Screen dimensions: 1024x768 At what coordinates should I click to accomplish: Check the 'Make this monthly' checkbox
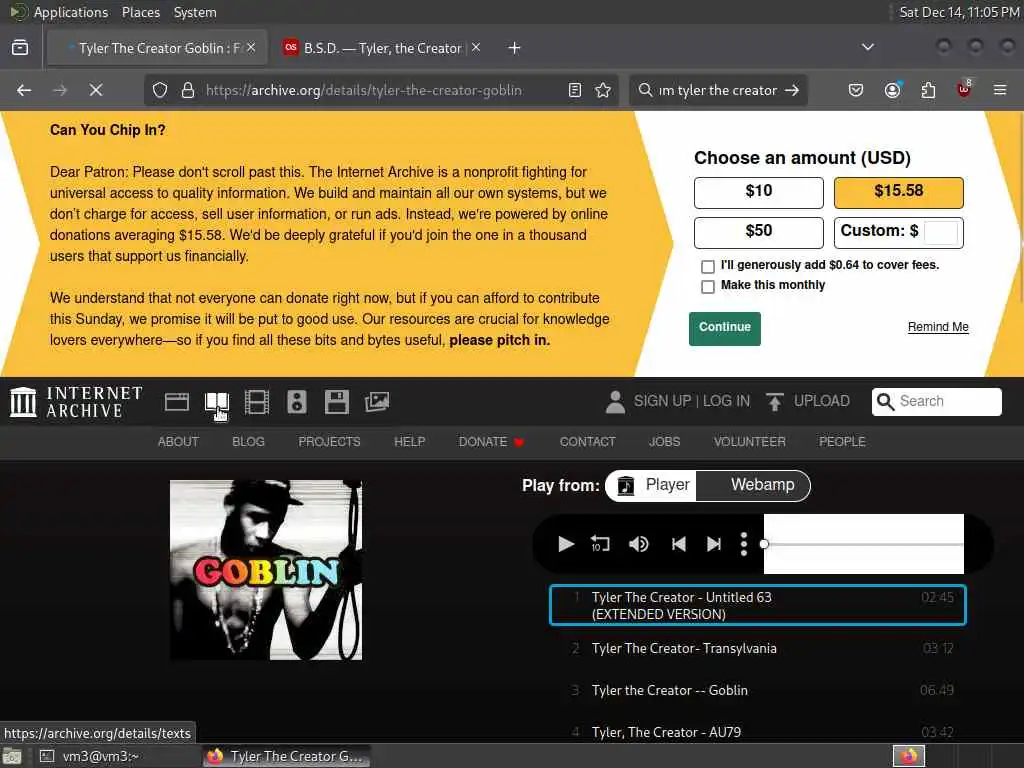tap(707, 287)
